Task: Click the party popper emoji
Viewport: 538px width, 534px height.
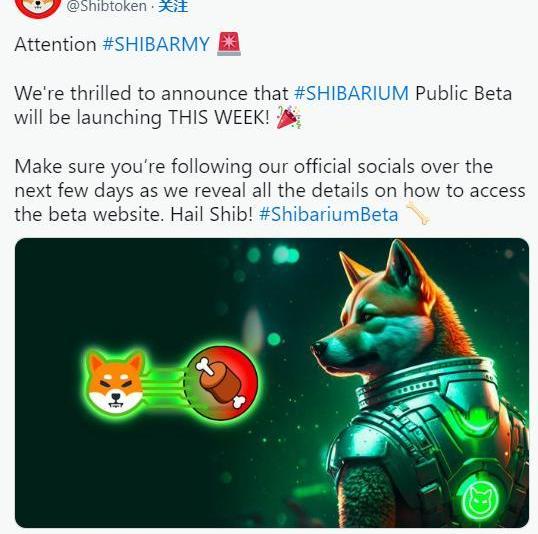Action: [289, 117]
